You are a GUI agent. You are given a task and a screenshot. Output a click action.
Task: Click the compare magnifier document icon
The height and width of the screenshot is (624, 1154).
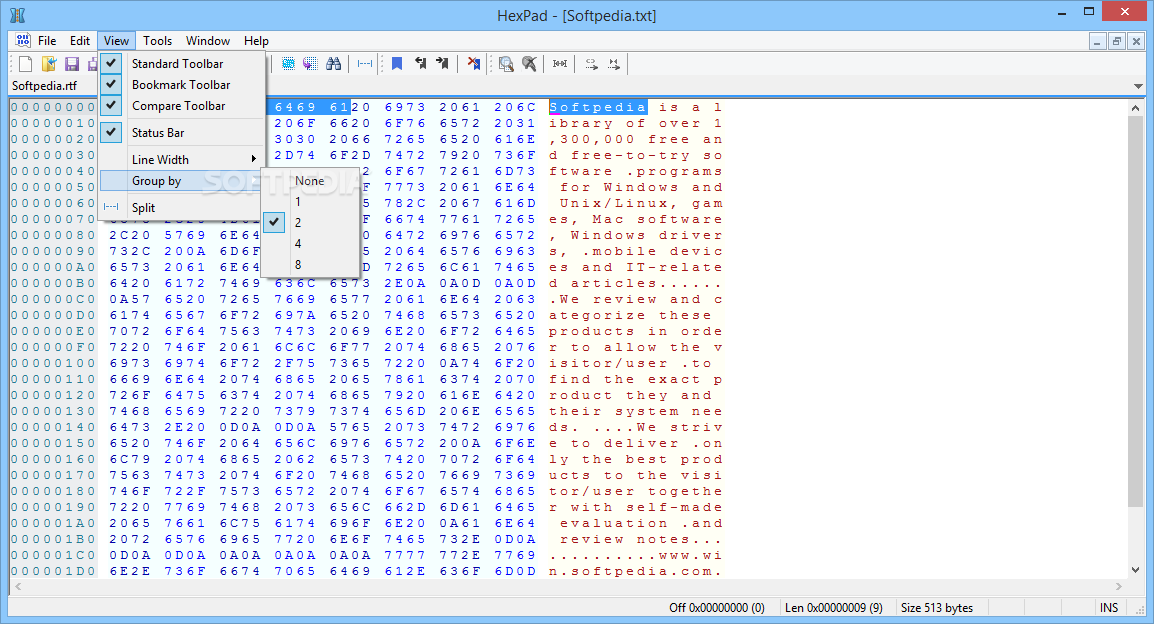tap(506, 64)
